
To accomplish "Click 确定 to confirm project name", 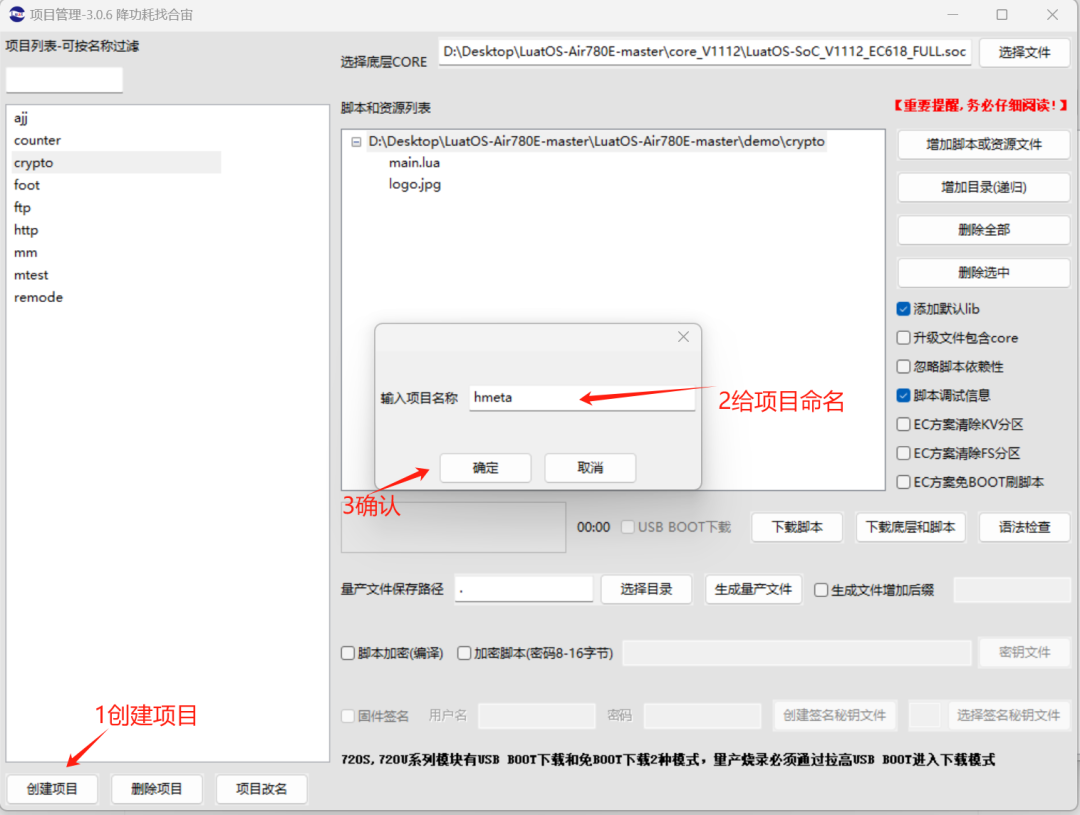I will point(486,468).
